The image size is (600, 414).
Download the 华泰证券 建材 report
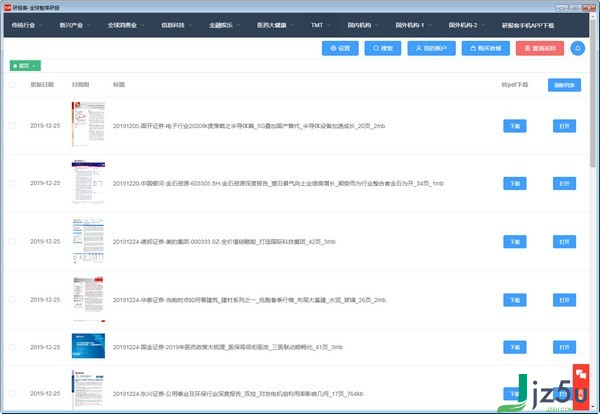tap(515, 300)
